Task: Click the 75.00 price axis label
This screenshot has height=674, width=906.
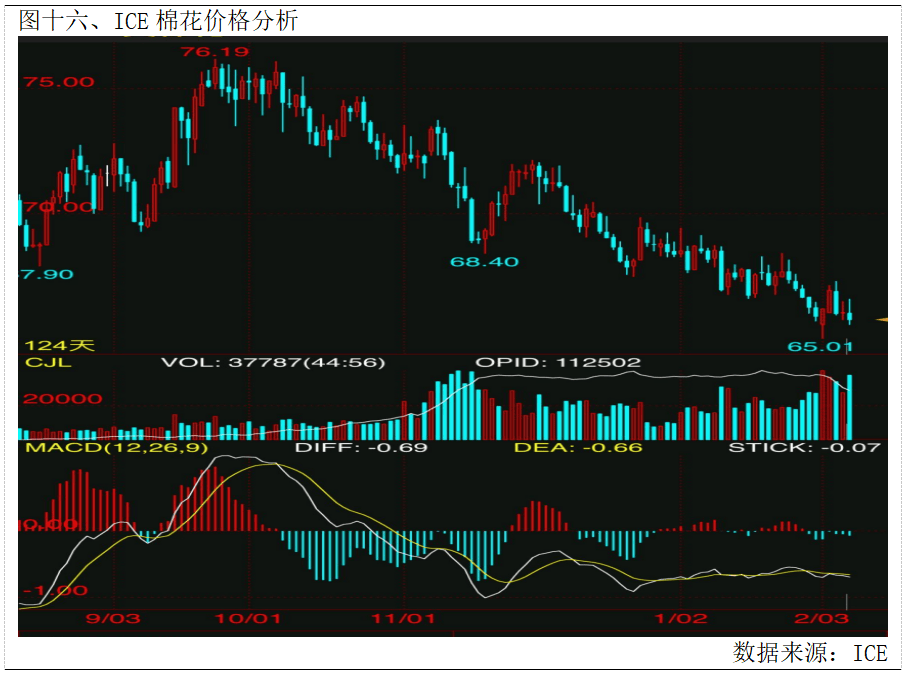Action: (59, 82)
